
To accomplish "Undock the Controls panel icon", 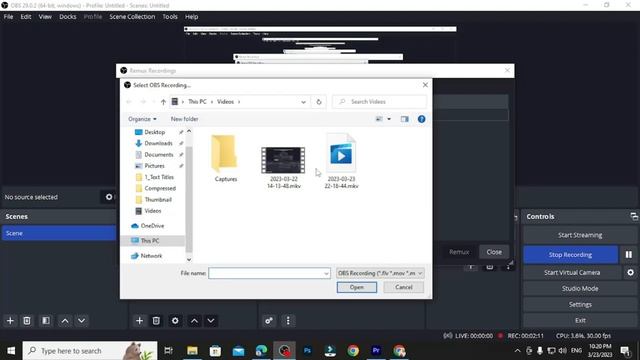I will (634, 217).
